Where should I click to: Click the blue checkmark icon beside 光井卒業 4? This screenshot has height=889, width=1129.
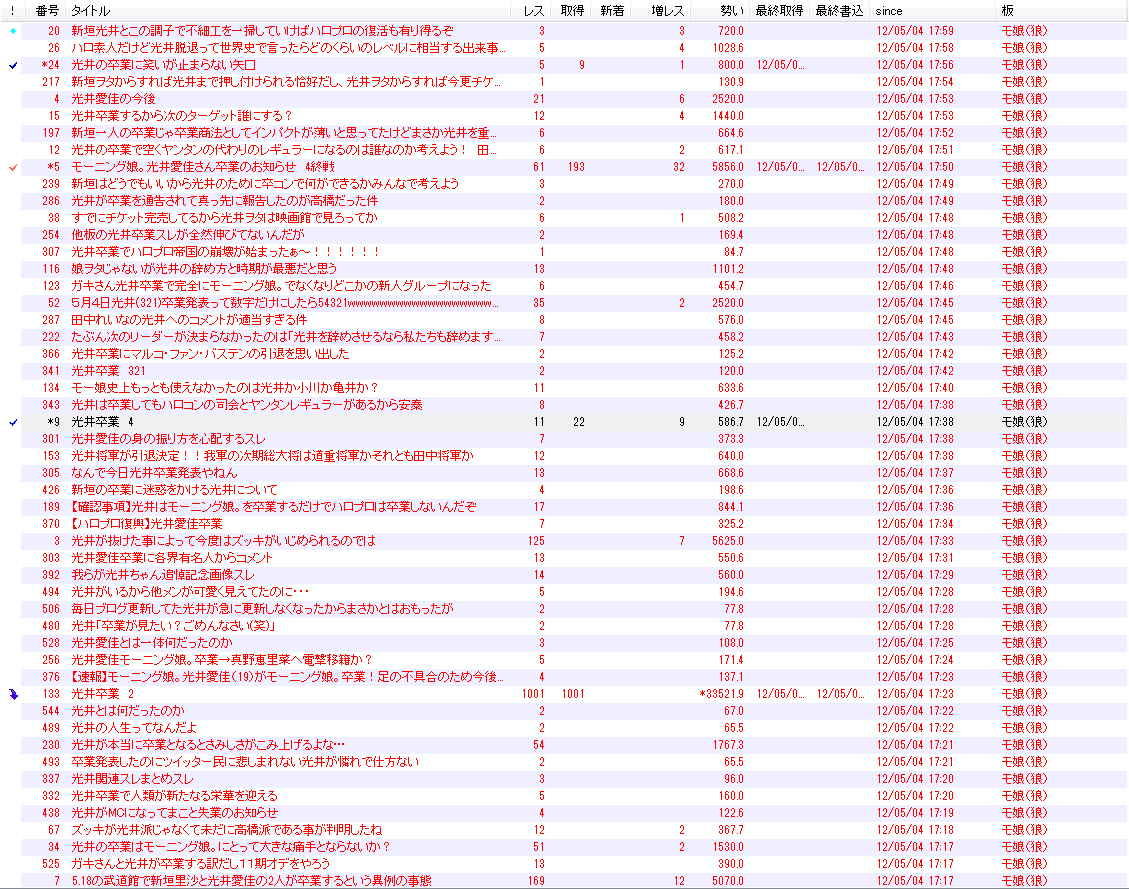[13, 423]
